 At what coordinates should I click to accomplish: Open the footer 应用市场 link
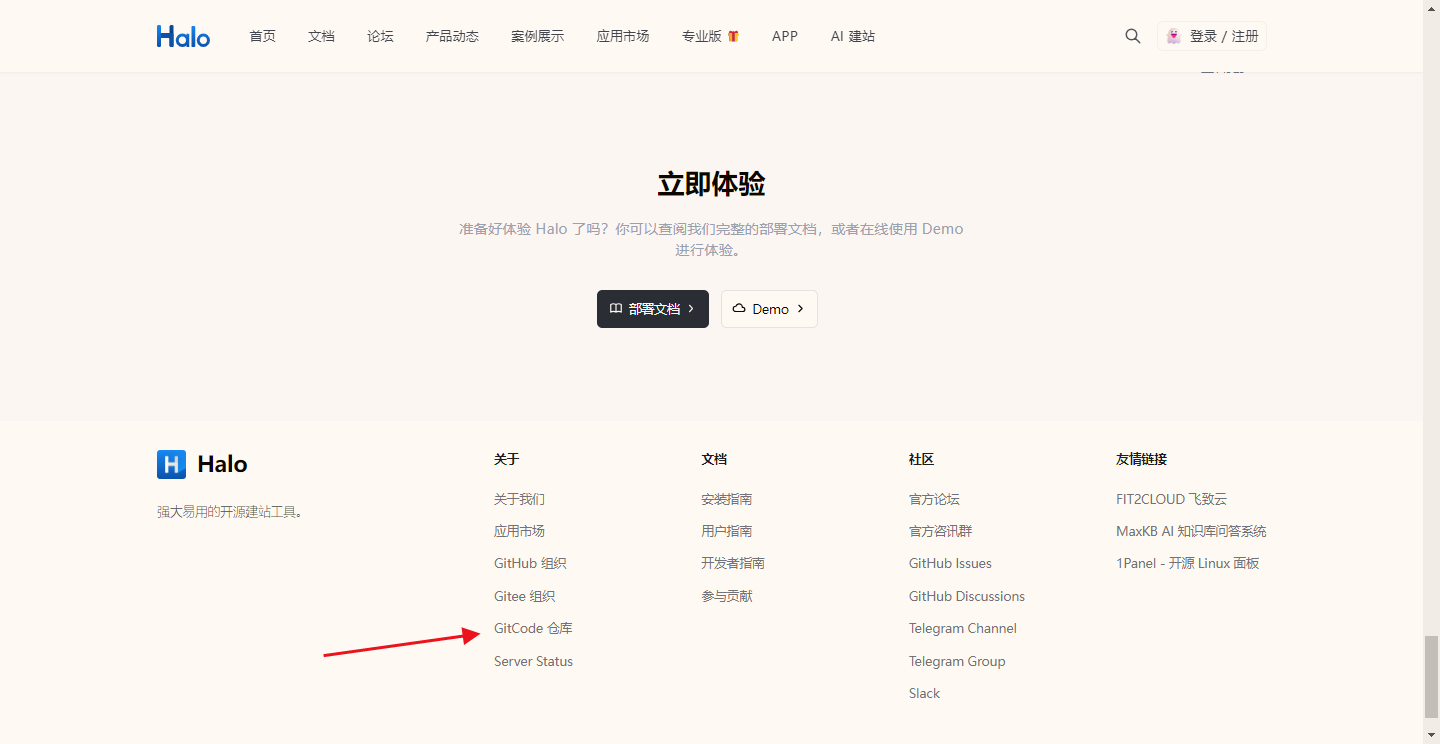pyautogui.click(x=519, y=531)
